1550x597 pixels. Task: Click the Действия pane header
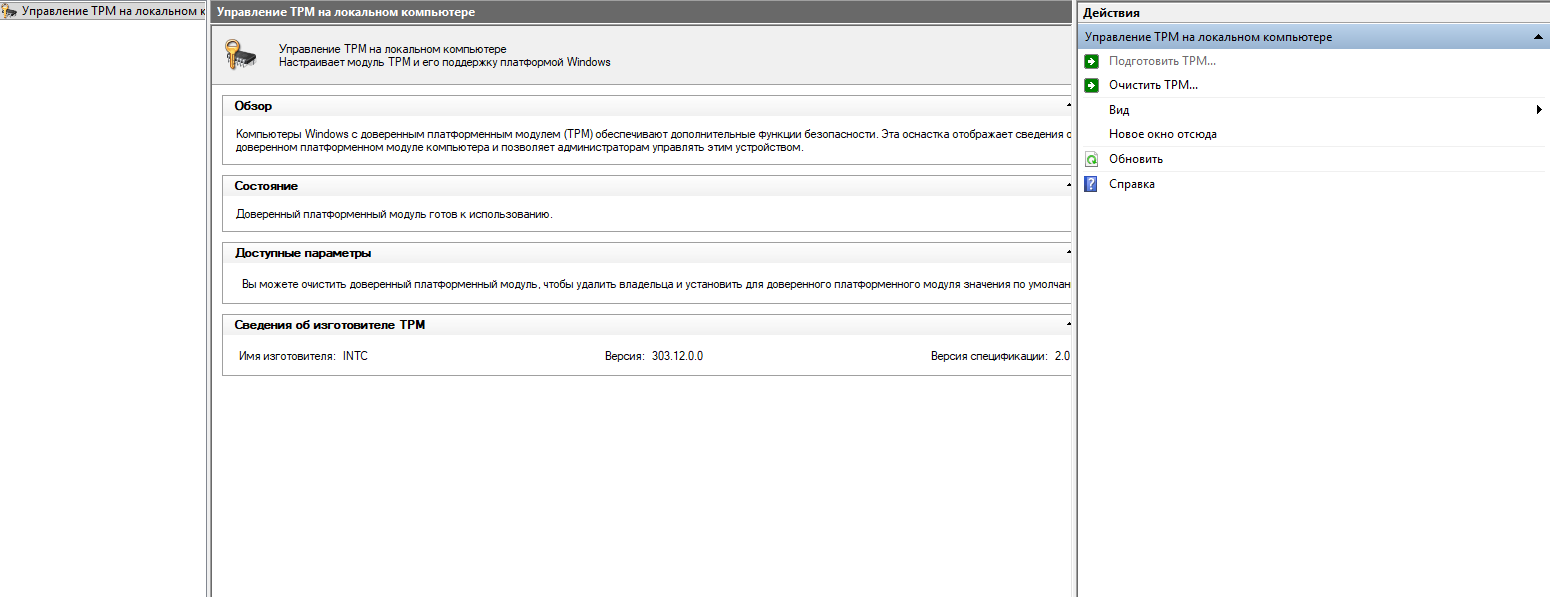point(1314,13)
